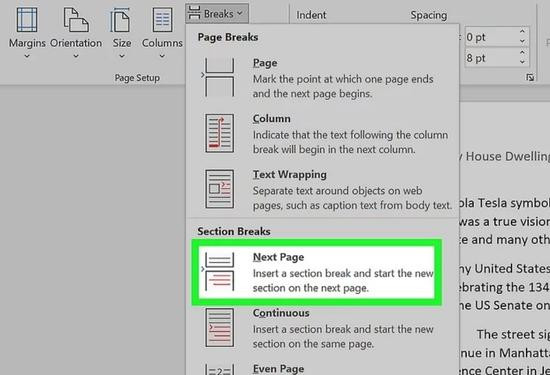Image resolution: width=550 pixels, height=375 pixels.
Task: Click the Text Wrapping break icon
Action: (220, 189)
